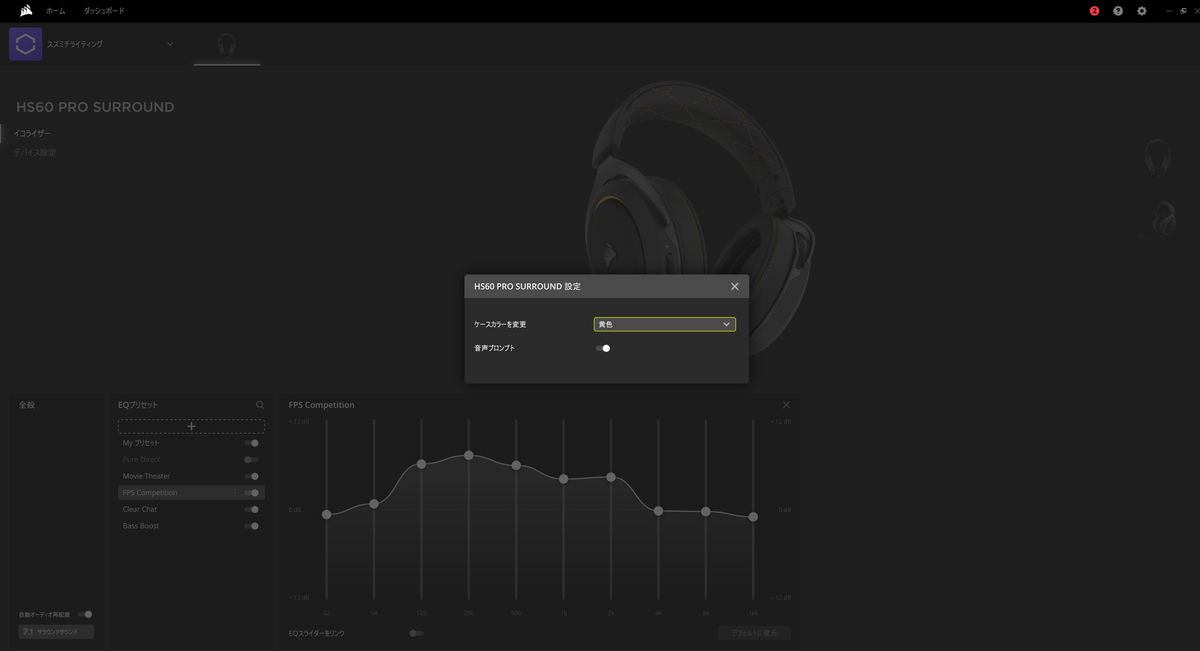Select the Clear Chat preset name
1200x651 pixels.
click(x=140, y=509)
